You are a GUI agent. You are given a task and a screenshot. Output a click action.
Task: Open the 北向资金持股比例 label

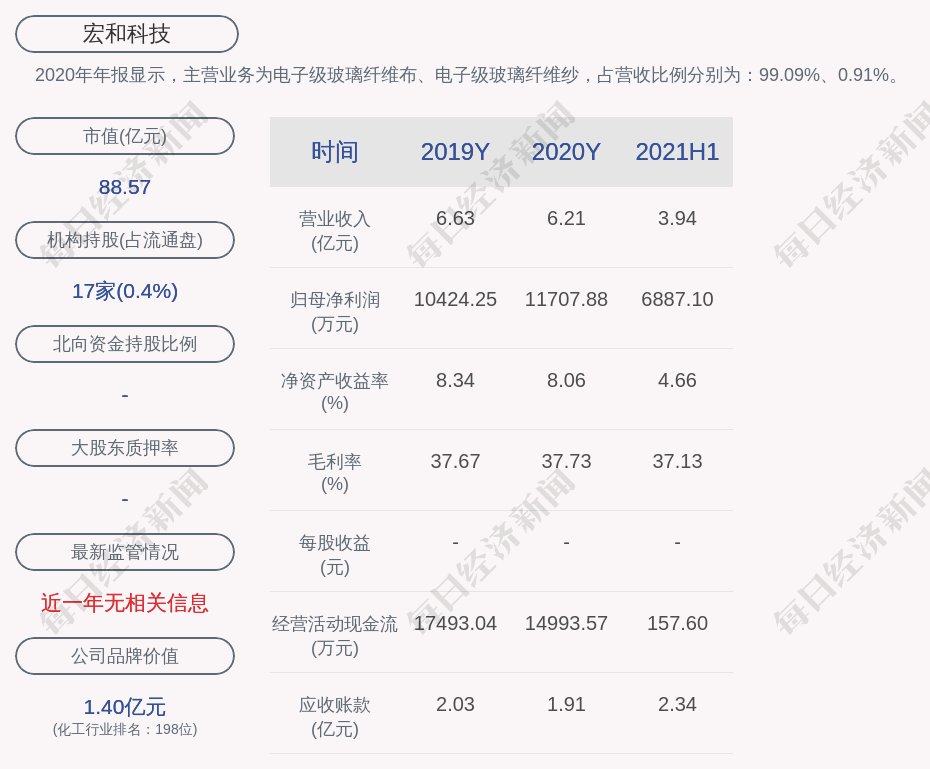(125, 344)
